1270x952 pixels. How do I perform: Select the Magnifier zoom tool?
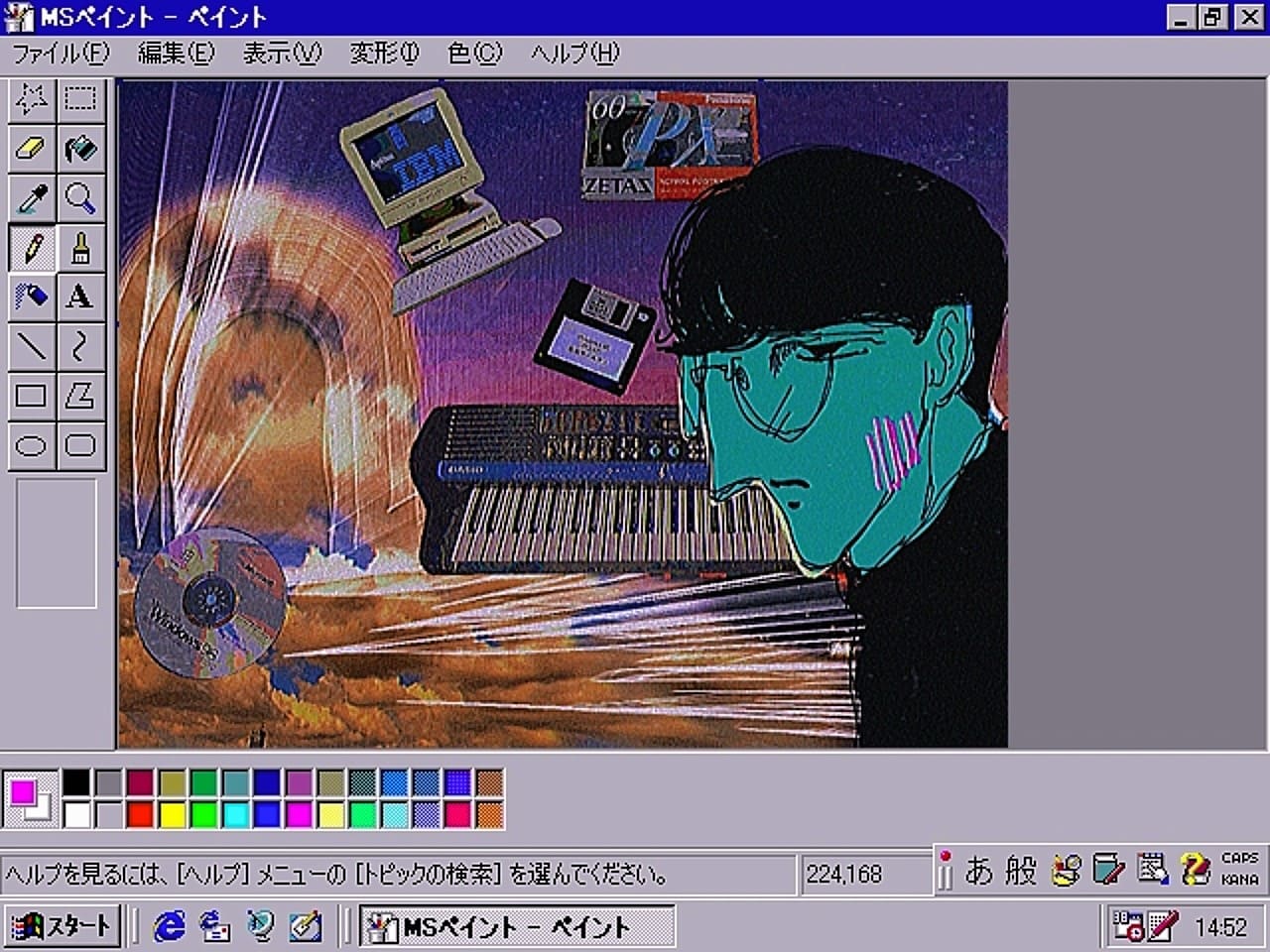point(80,198)
